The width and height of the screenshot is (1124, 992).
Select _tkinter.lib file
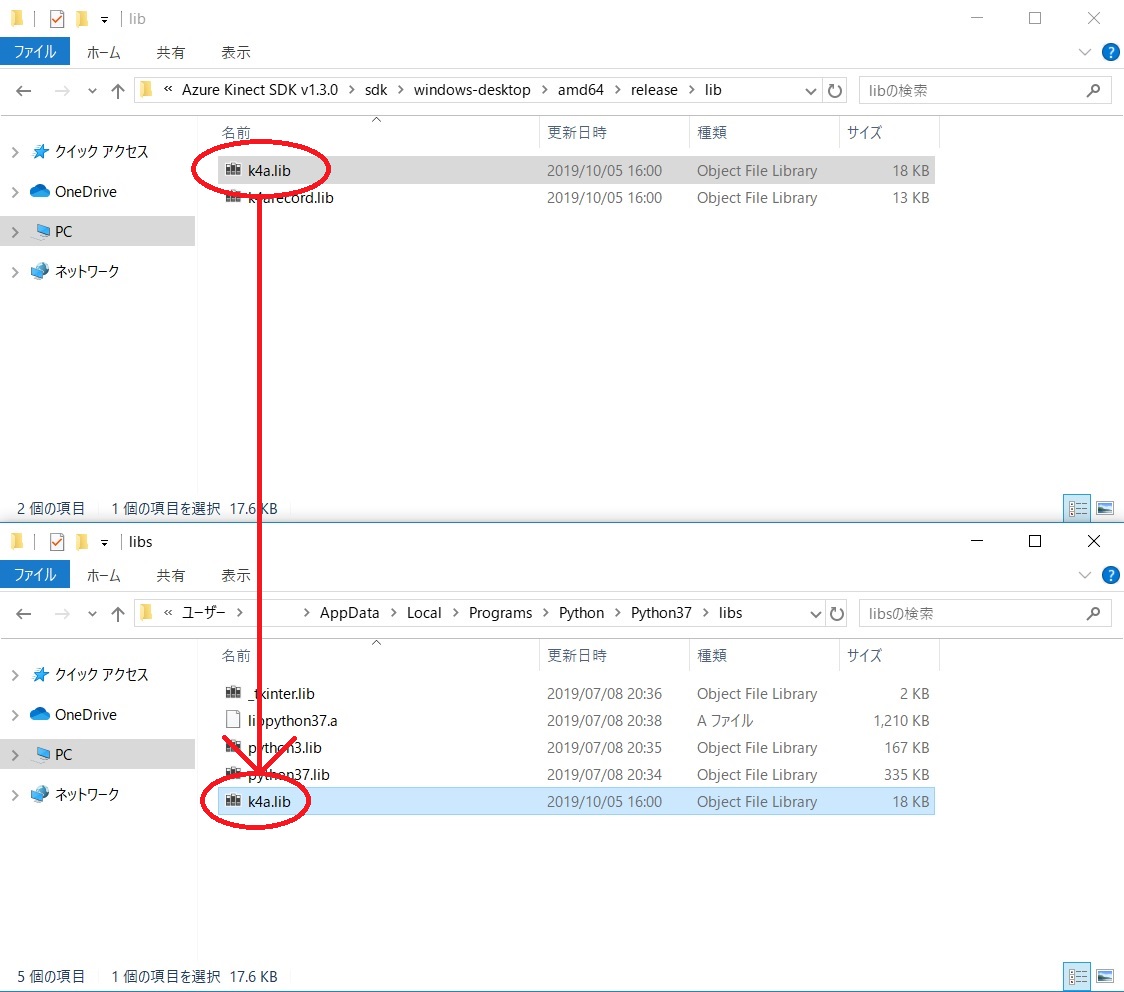[x=576, y=694]
